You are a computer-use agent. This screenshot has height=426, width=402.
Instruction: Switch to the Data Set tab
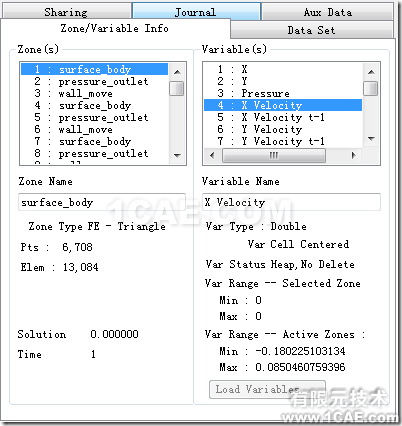tap(311, 30)
